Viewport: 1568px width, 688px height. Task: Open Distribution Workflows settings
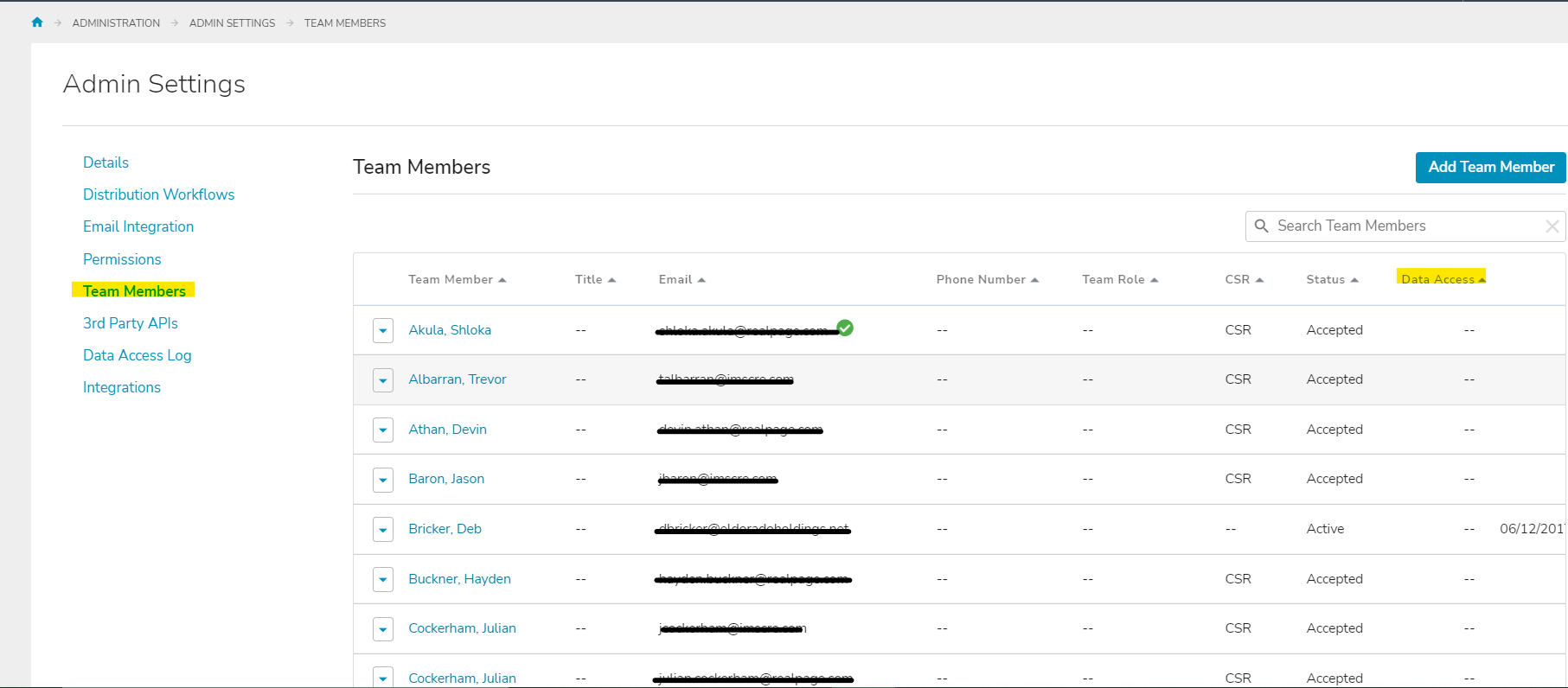tap(158, 194)
